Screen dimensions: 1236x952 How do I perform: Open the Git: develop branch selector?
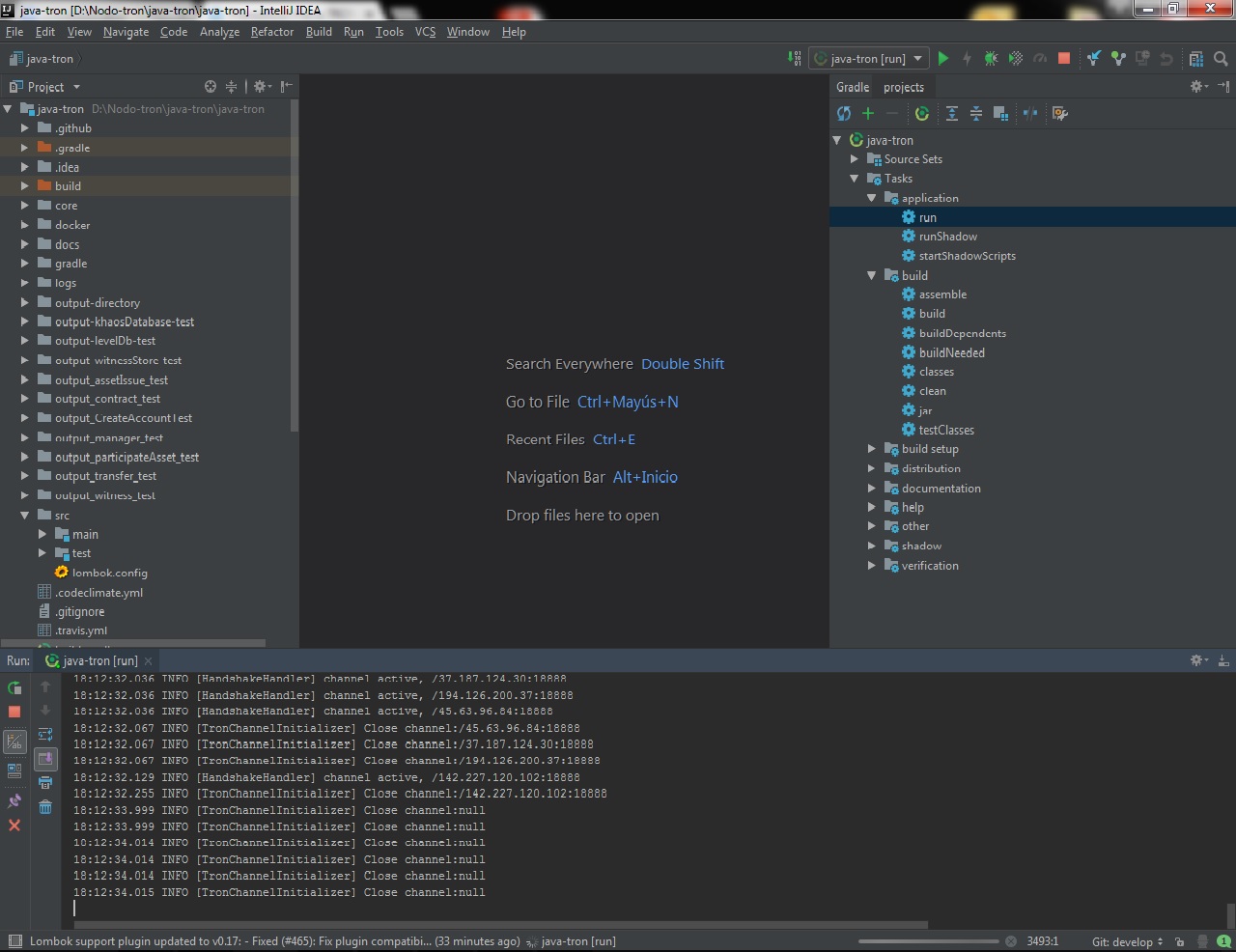tap(1128, 941)
